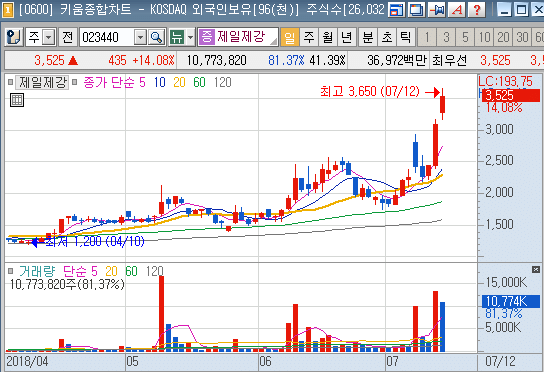The image size is (544, 372).
Task: Select the 초 second chart period
Action: (x=387, y=37)
